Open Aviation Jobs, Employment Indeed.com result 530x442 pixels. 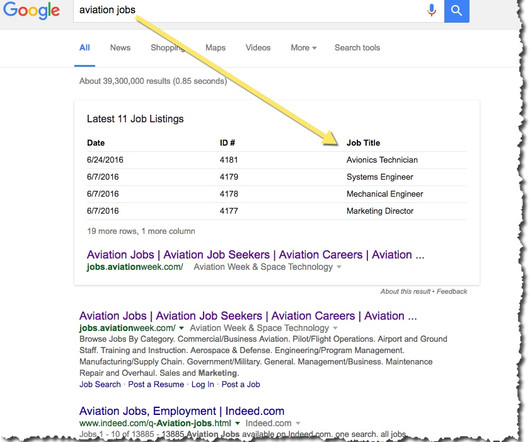(x=182, y=411)
